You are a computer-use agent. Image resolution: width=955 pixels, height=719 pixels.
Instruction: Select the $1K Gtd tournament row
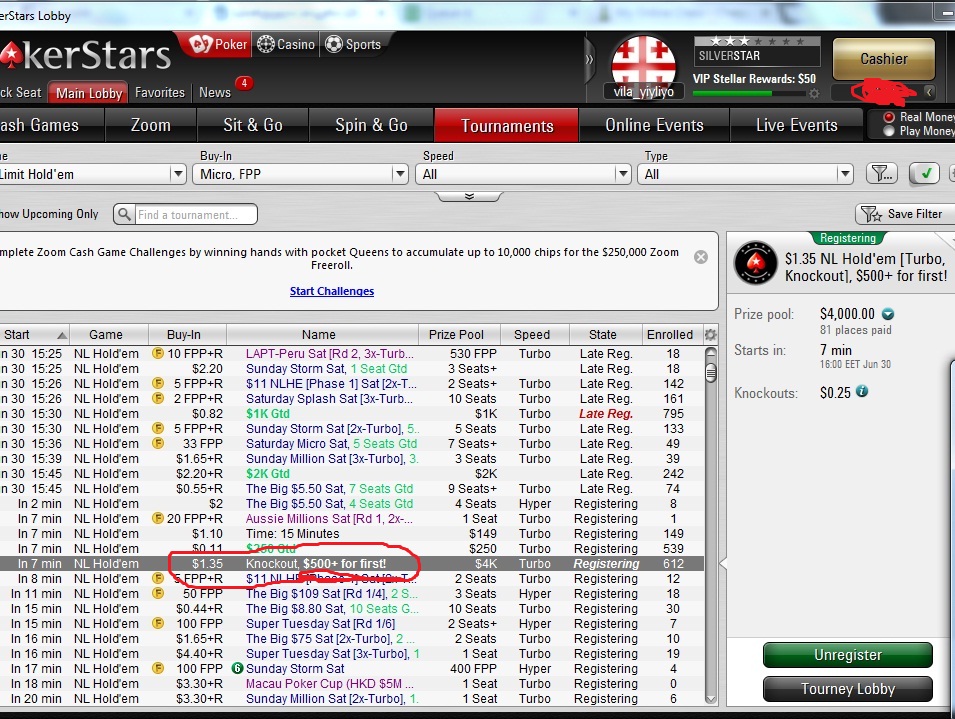coord(351,413)
